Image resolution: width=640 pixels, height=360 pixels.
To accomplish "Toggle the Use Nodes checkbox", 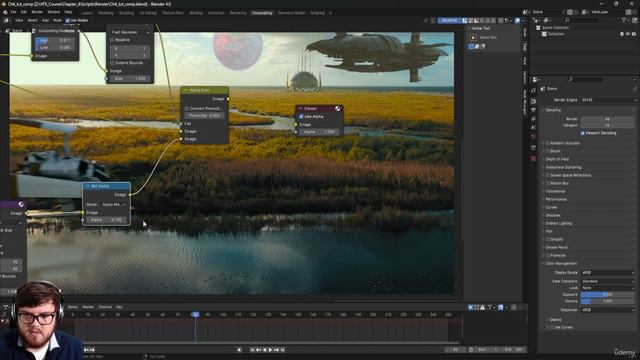I will click(68, 20).
